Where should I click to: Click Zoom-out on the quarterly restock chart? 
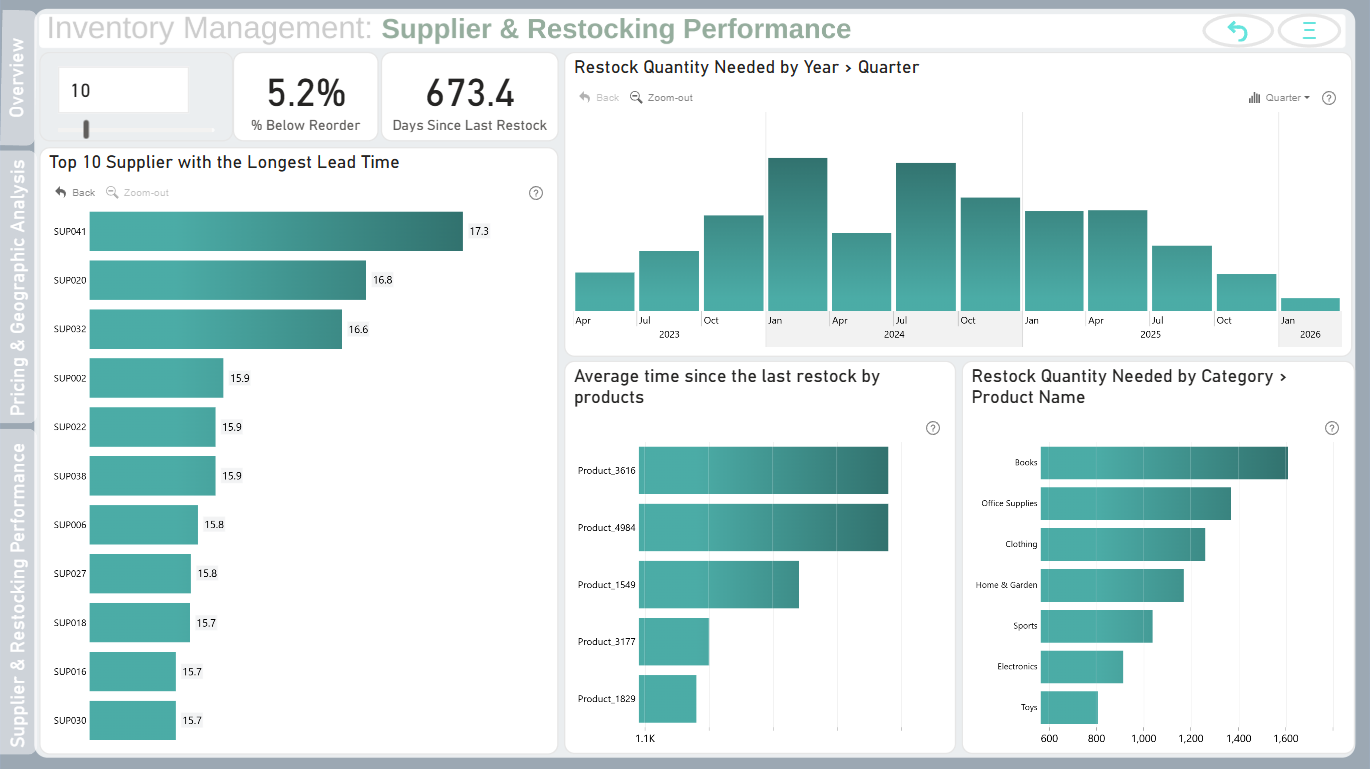tap(662, 98)
